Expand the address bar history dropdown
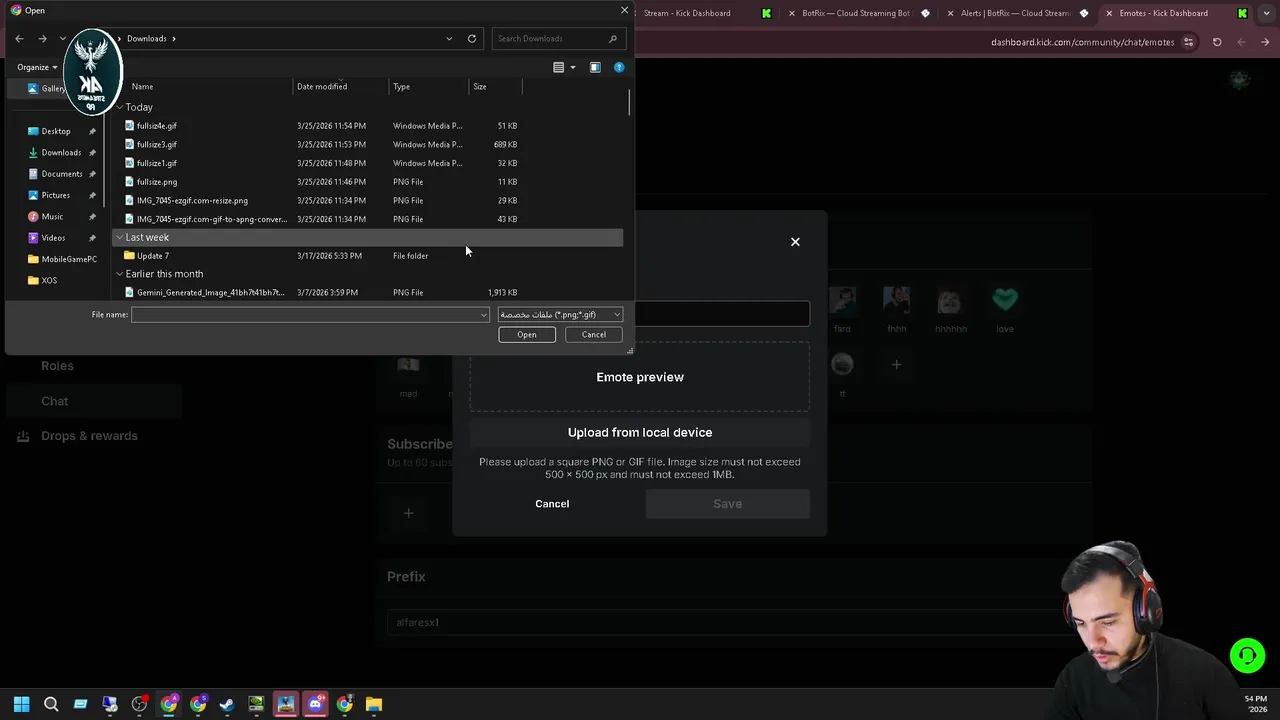Image resolution: width=1280 pixels, height=720 pixels. point(449,38)
